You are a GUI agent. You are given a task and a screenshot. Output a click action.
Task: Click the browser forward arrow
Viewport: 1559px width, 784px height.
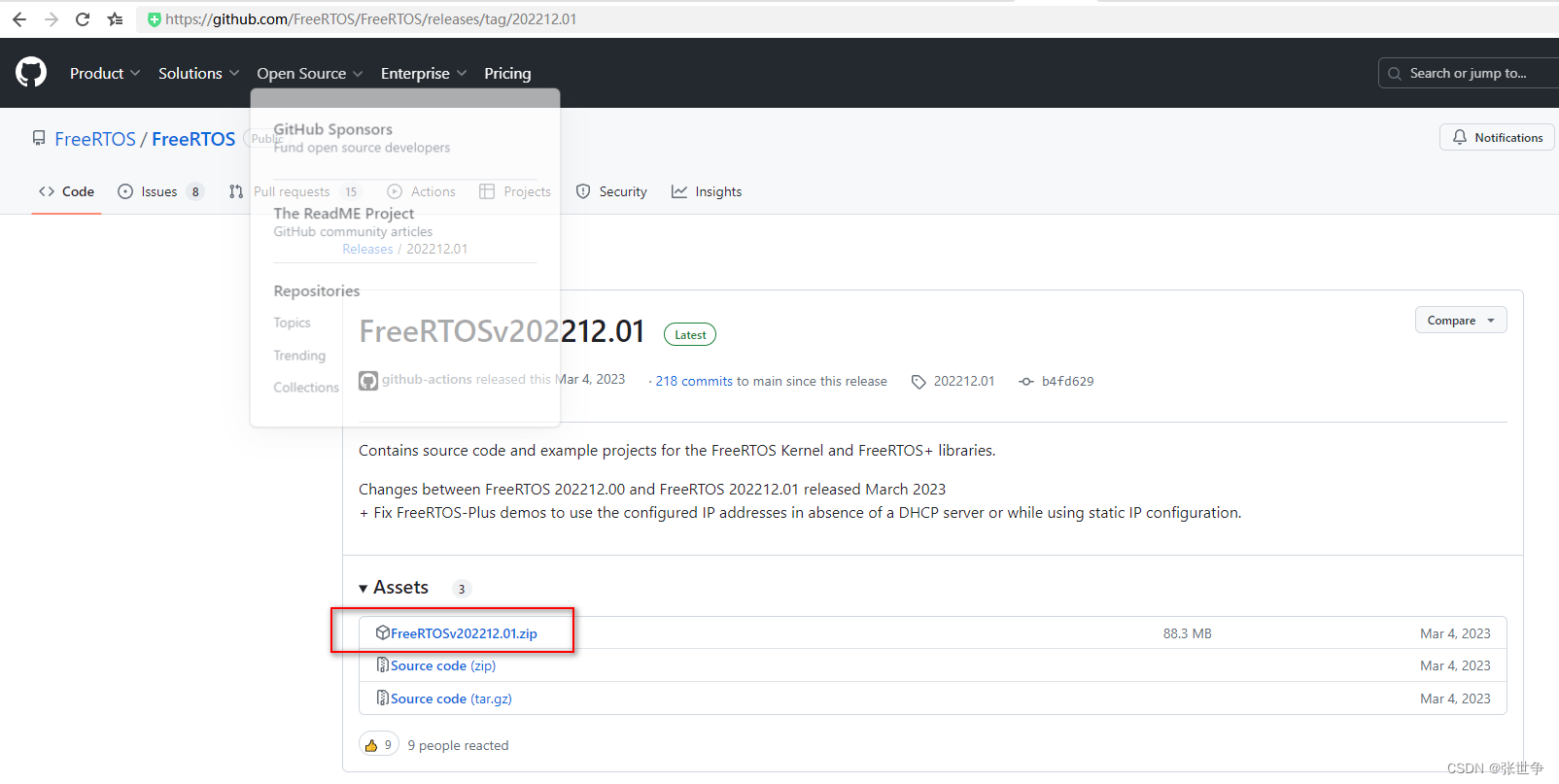tap(52, 19)
